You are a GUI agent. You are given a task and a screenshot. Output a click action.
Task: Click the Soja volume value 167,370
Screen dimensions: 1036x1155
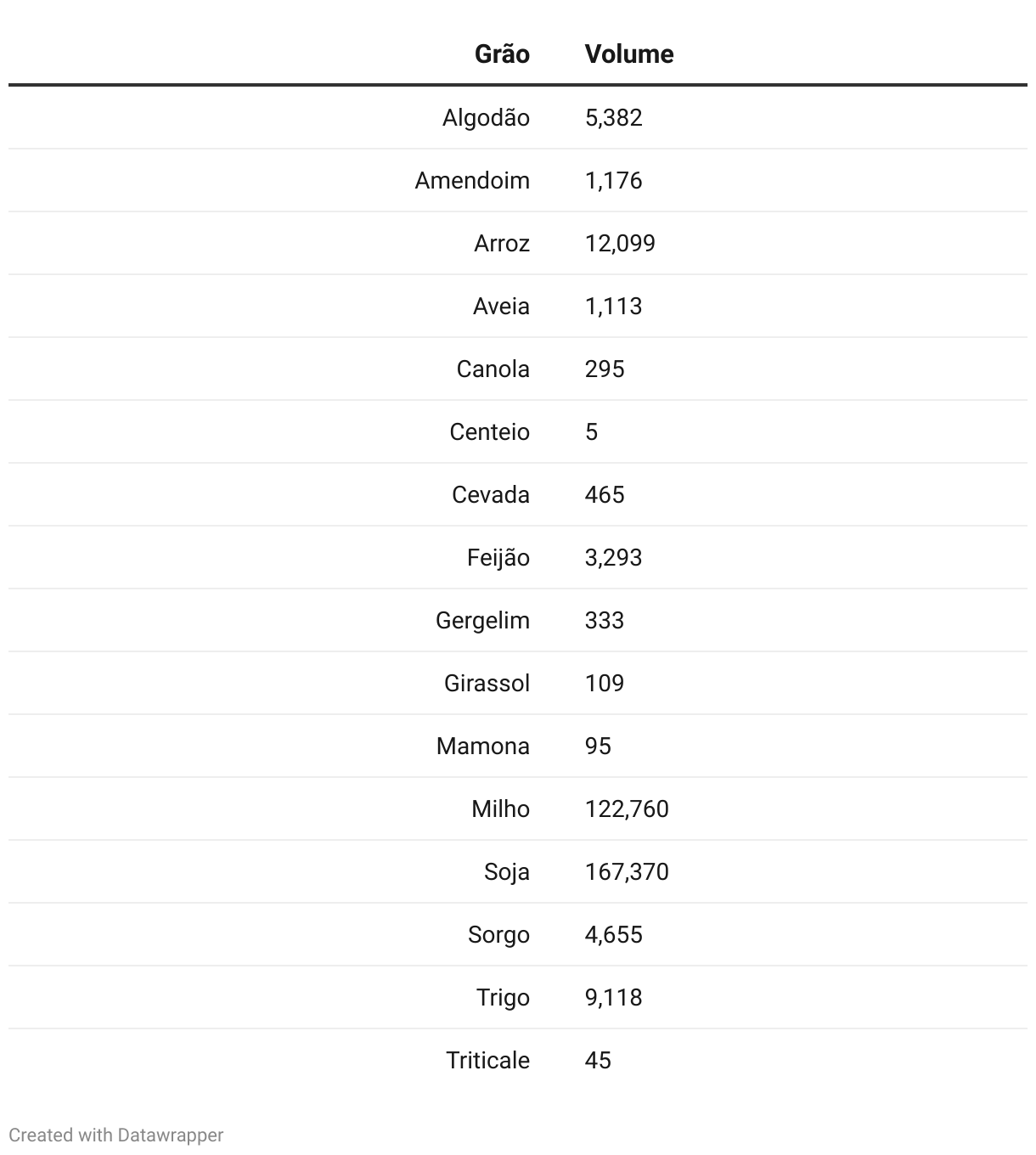pyautogui.click(x=627, y=872)
